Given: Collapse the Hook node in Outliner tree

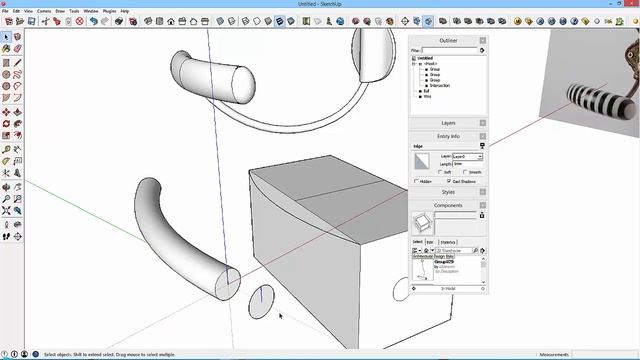Looking at the screenshot, I should (414, 64).
